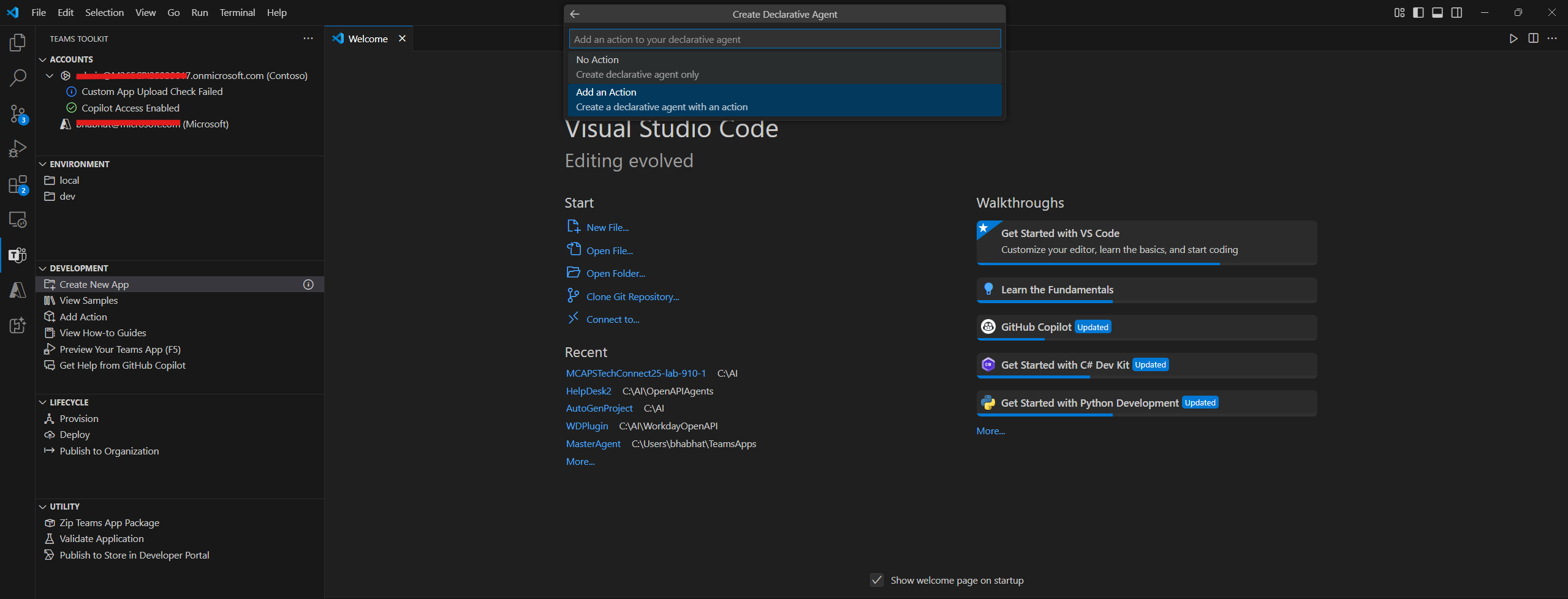Open the Terminal menu
Screen dimensions: 1568x599
tap(237, 12)
